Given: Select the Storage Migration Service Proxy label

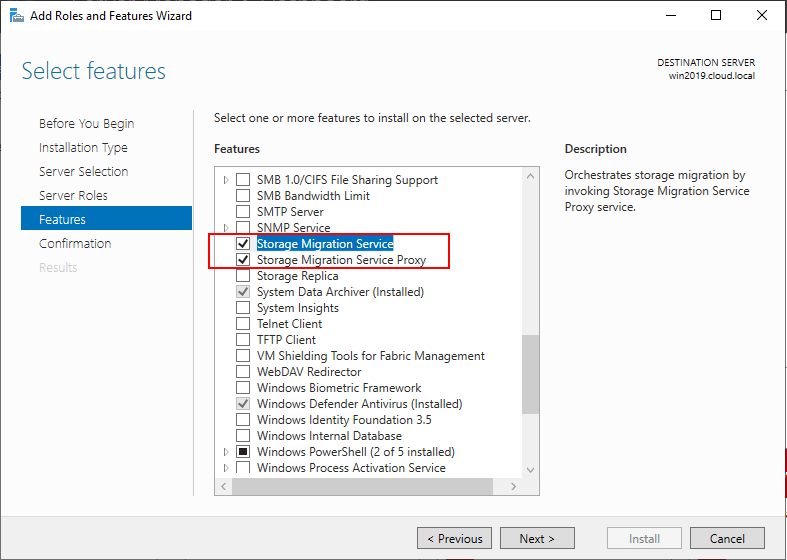Looking at the screenshot, I should pos(341,260).
